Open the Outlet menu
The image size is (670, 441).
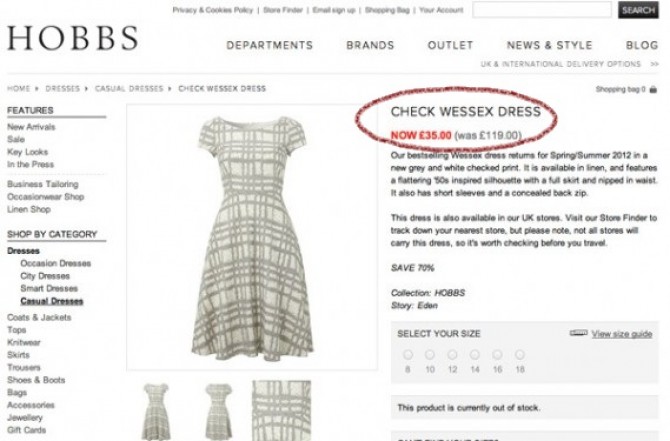click(450, 45)
